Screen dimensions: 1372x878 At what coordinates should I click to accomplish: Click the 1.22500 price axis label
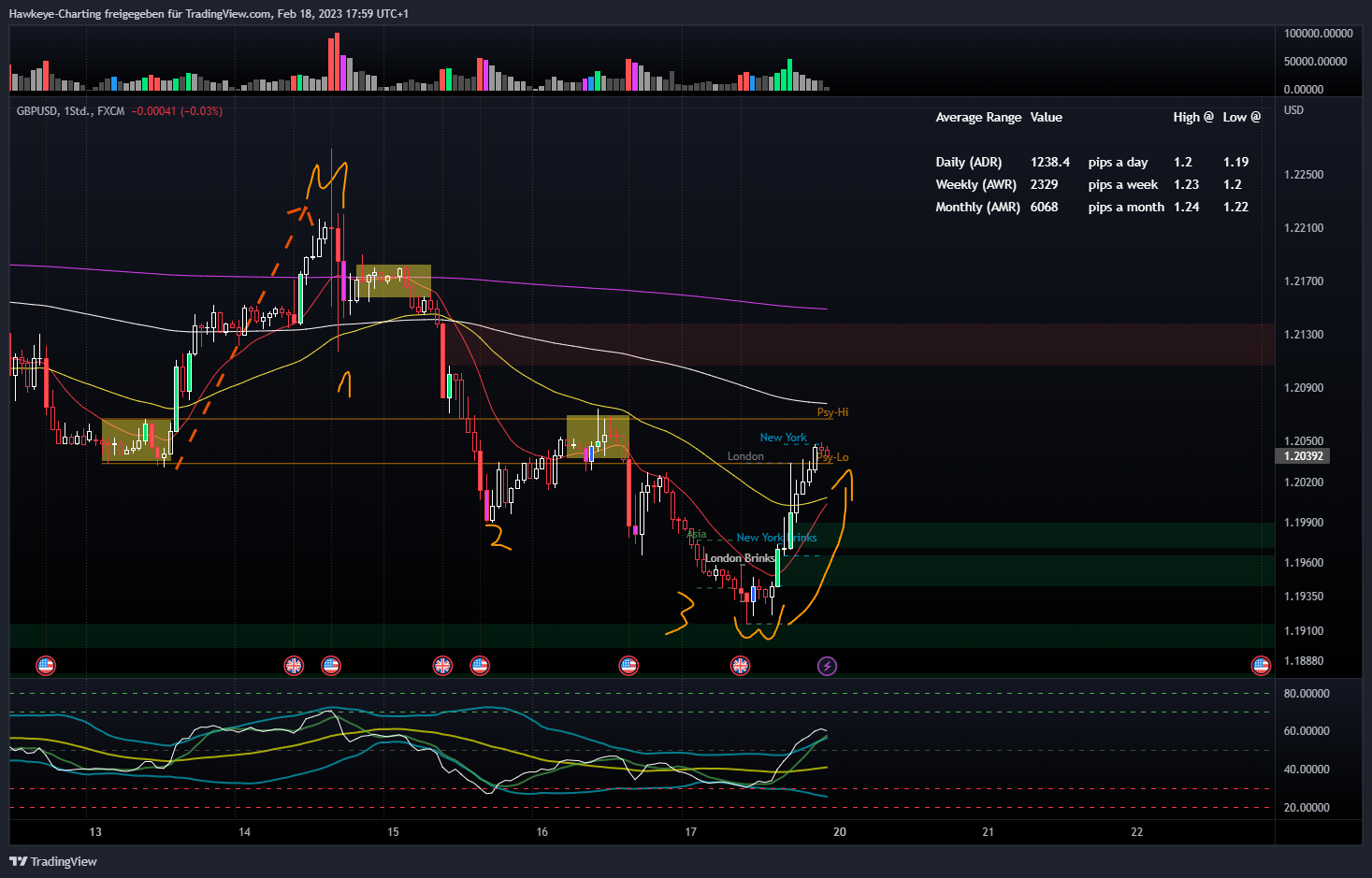[1304, 175]
